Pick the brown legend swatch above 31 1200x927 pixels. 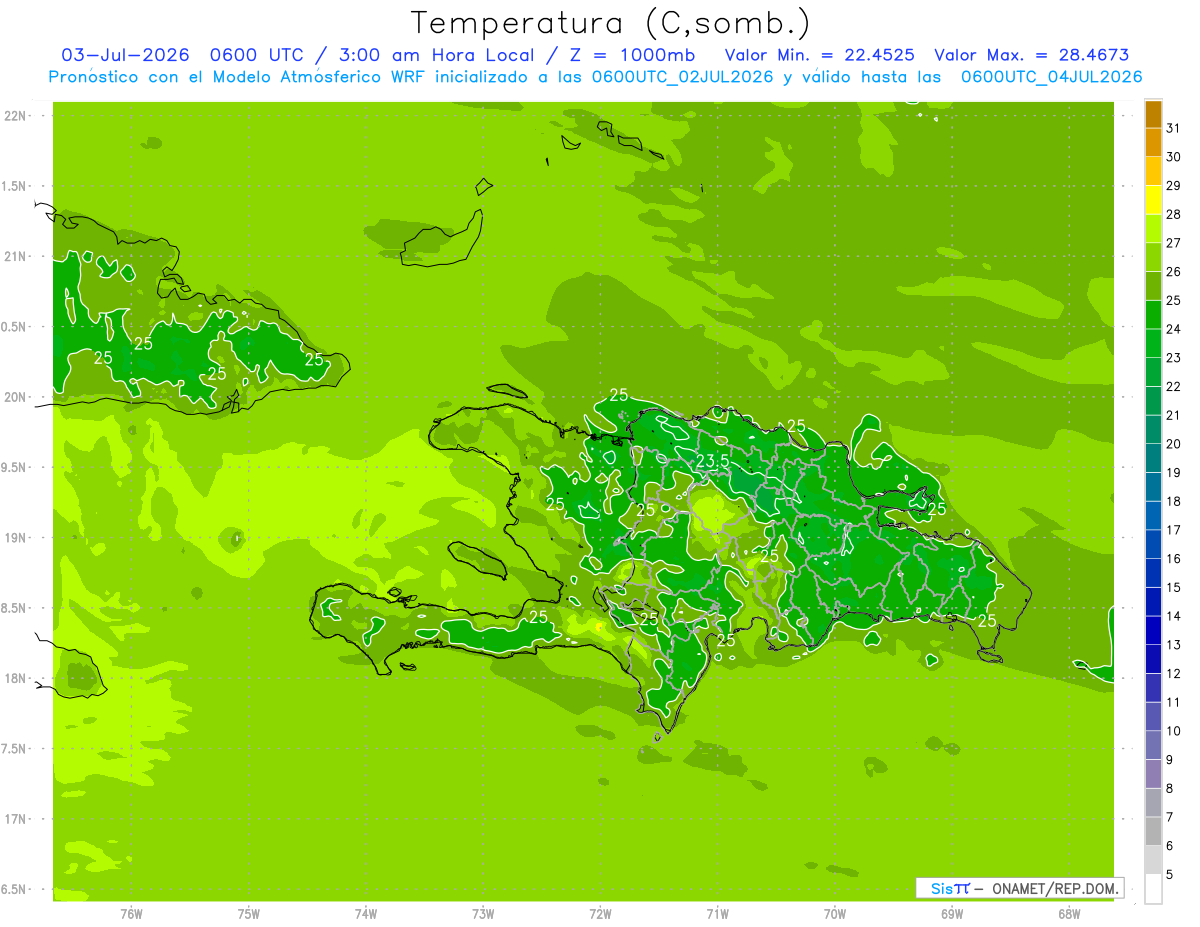click(1153, 114)
